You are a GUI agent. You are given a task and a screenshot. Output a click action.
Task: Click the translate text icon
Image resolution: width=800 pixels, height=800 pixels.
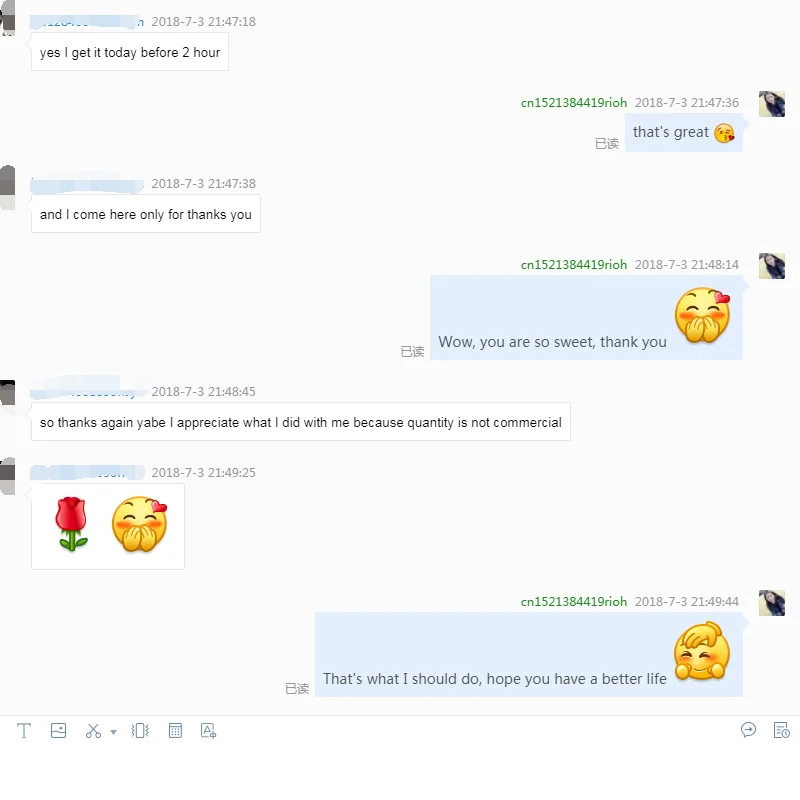point(208,731)
